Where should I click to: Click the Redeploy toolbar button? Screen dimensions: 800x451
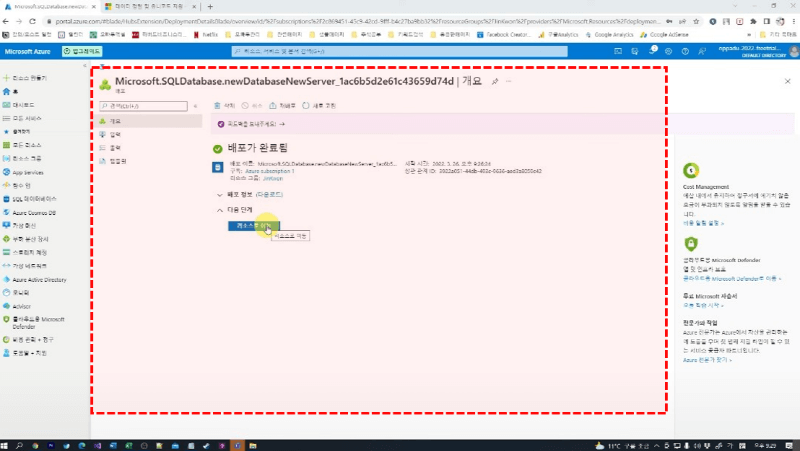click(282, 106)
